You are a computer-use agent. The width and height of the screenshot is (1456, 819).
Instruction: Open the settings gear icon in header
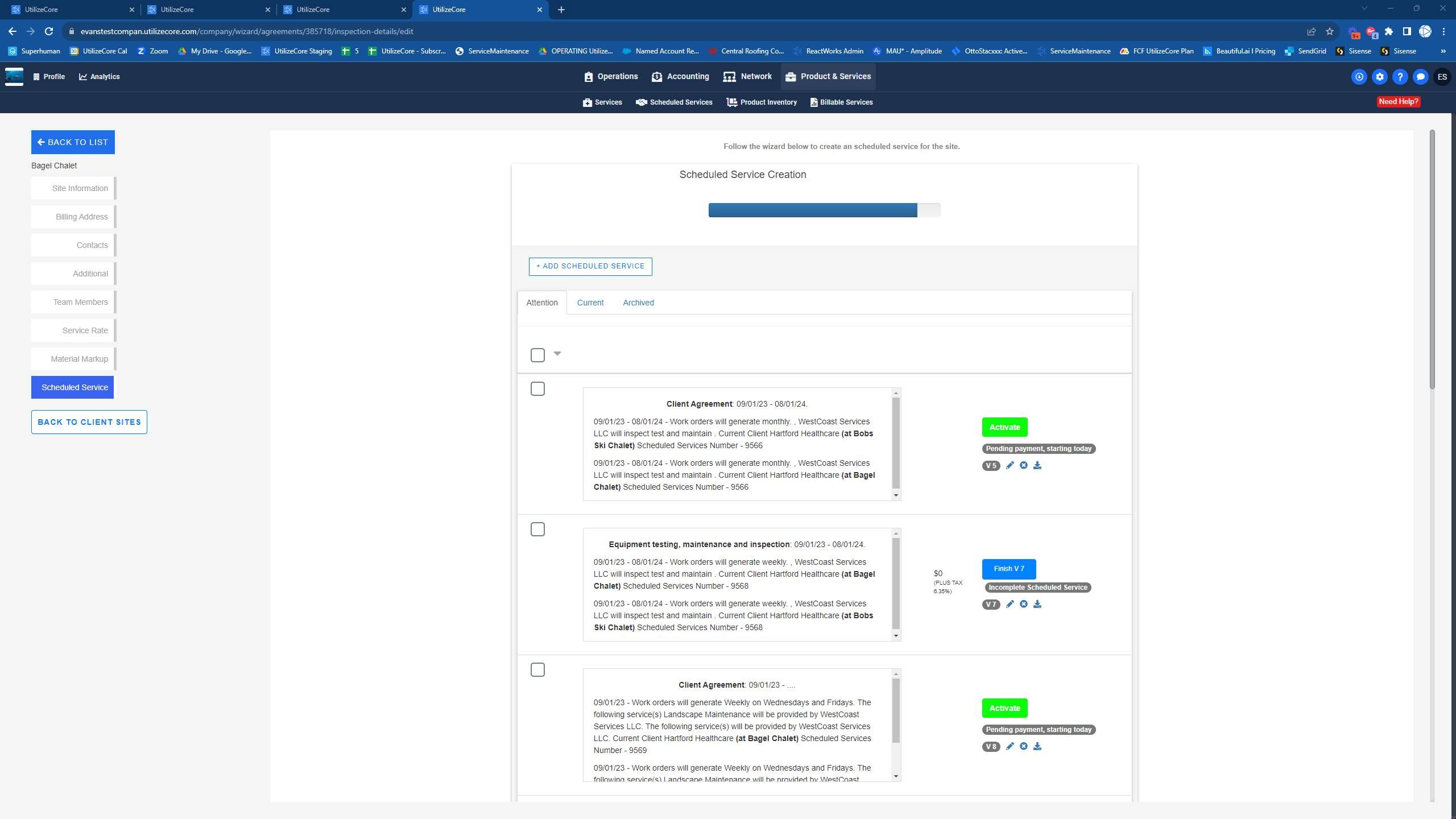pos(1379,77)
